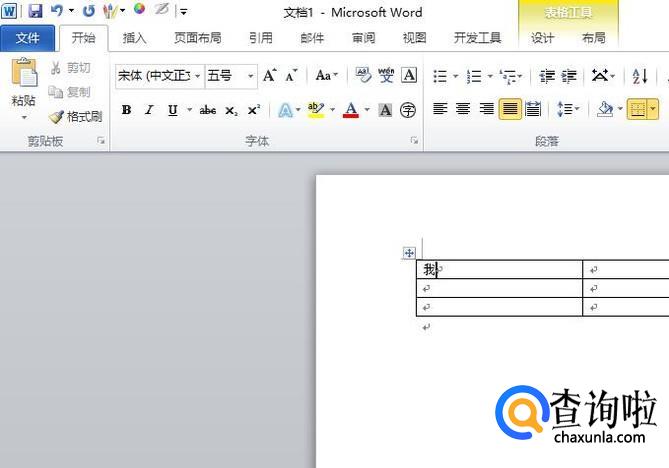Viewport: 669px width, 468px height.
Task: Open the Borders dropdown arrow
Action: [x=653, y=110]
